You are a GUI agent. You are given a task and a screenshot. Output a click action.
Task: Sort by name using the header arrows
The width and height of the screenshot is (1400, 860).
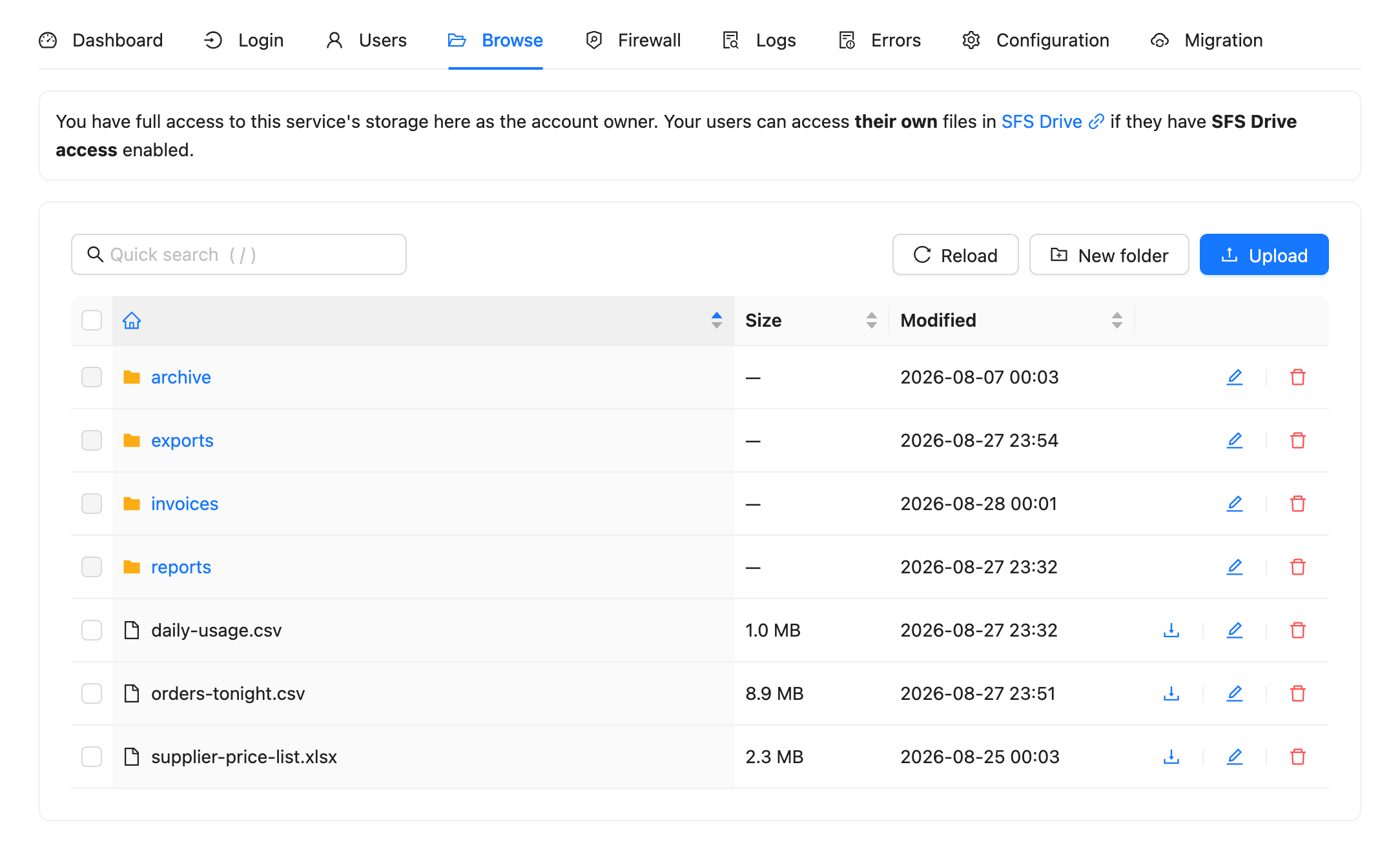click(717, 320)
